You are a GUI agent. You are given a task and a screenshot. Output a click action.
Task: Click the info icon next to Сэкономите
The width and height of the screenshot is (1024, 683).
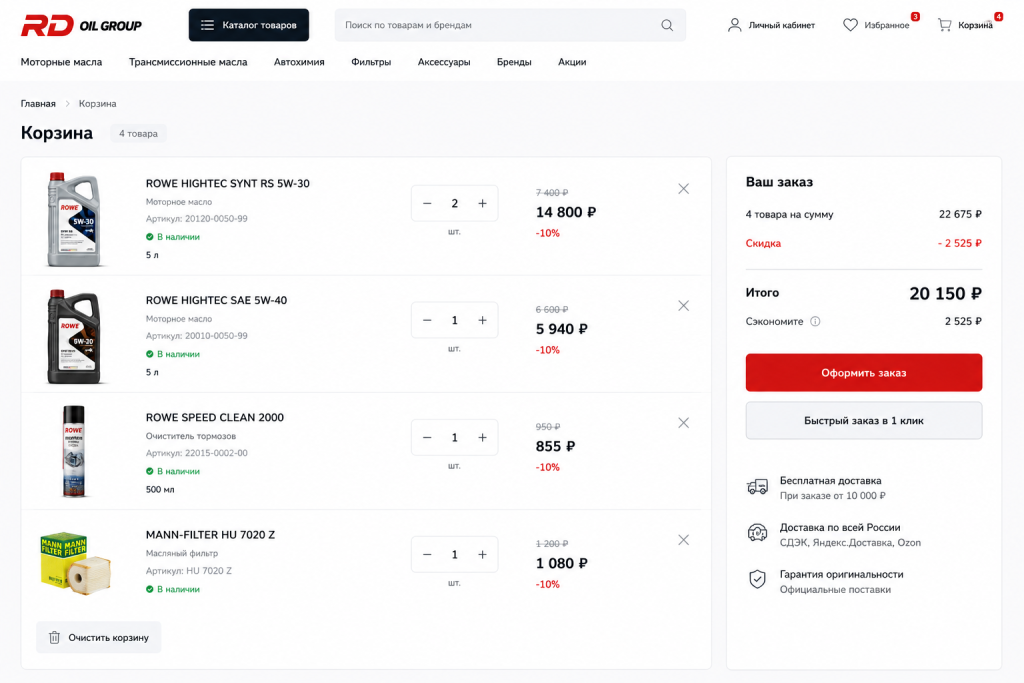tap(815, 321)
